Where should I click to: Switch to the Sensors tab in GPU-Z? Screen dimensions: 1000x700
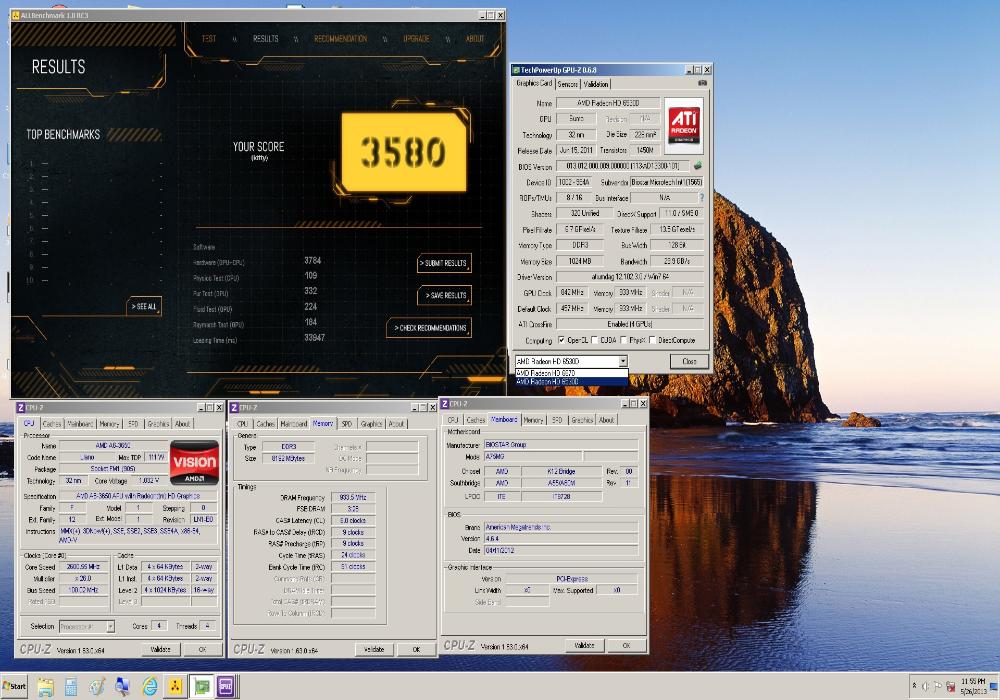(x=567, y=84)
